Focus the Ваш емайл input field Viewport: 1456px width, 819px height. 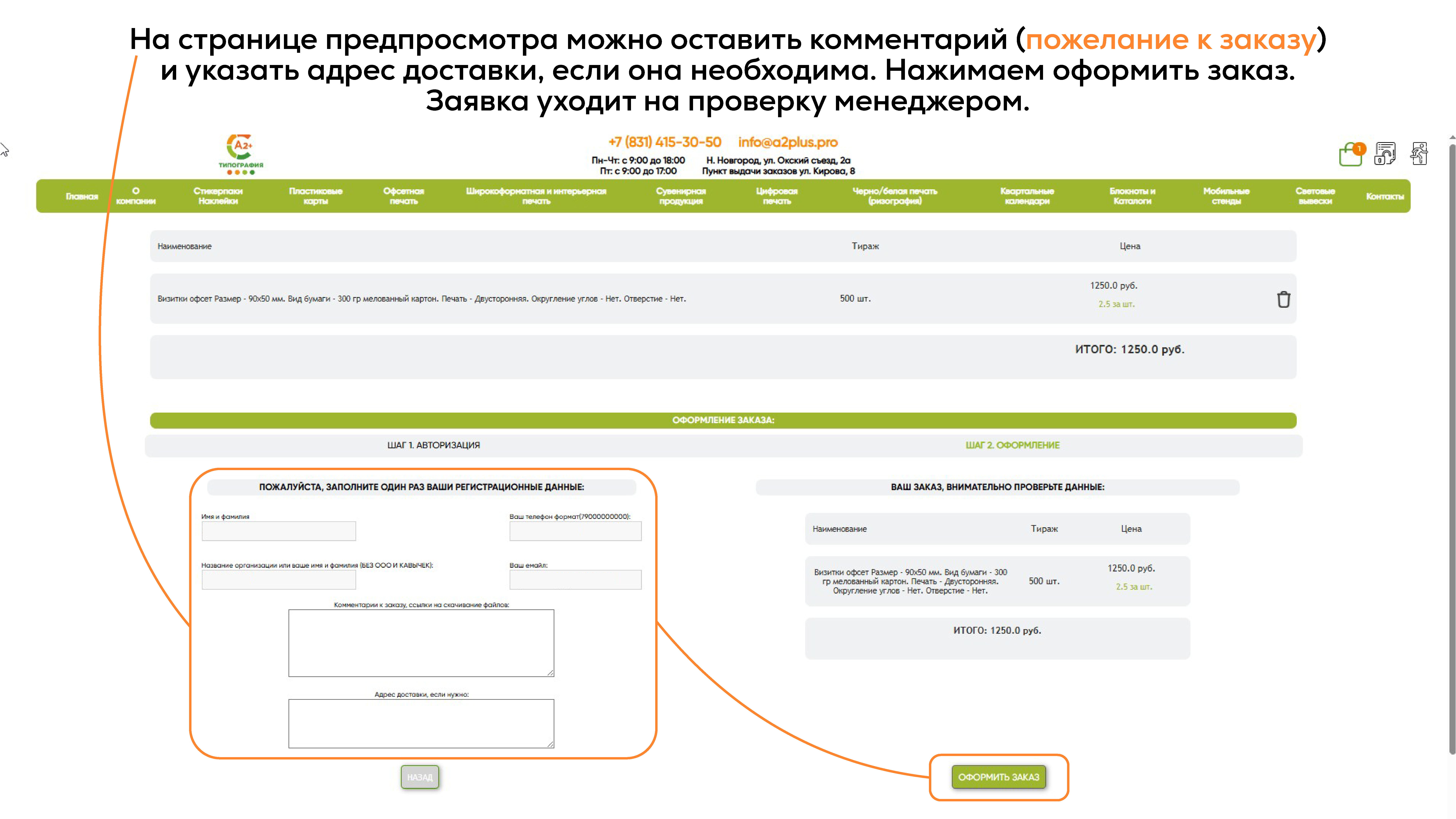point(575,580)
